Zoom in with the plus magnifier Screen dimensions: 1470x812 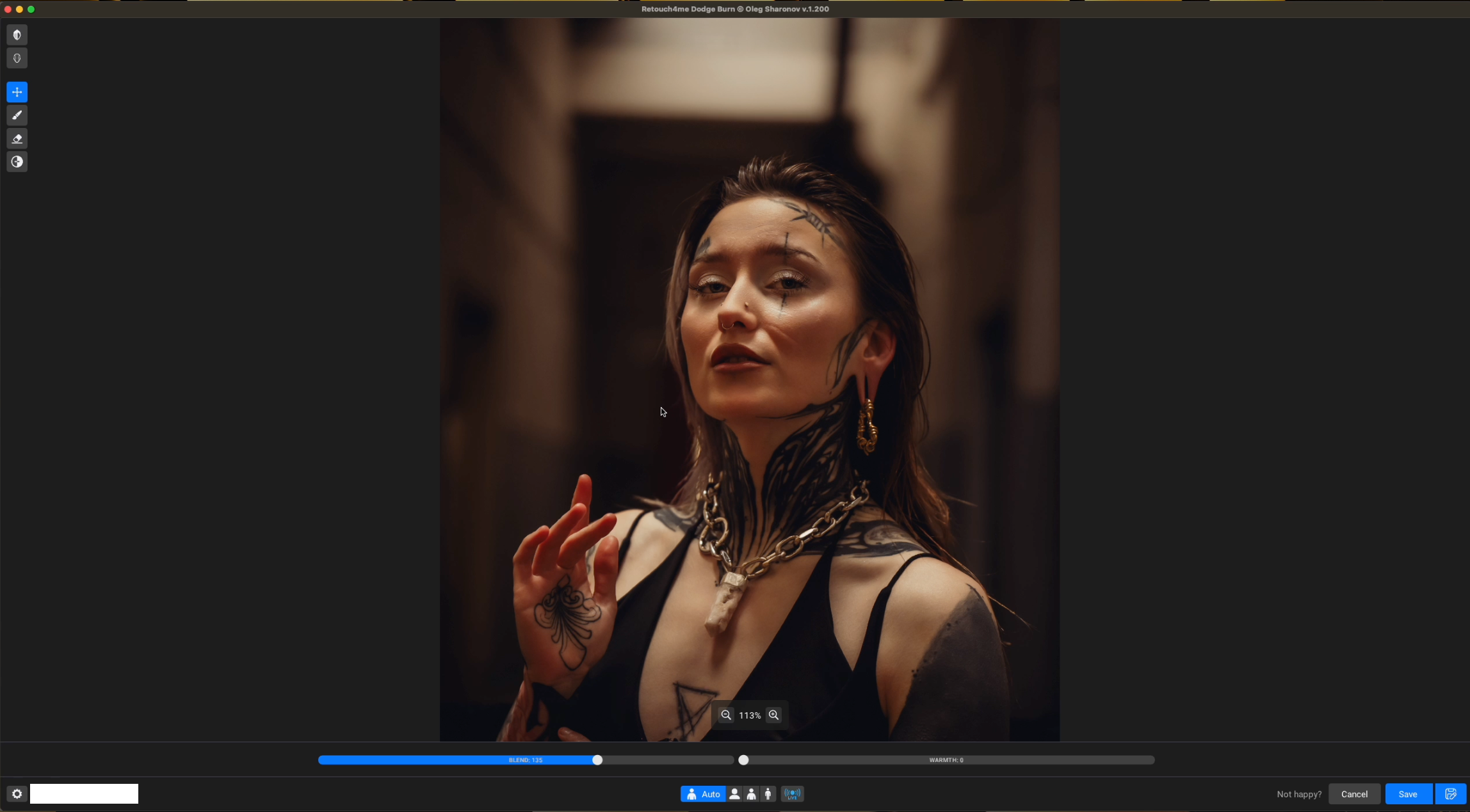(773, 715)
